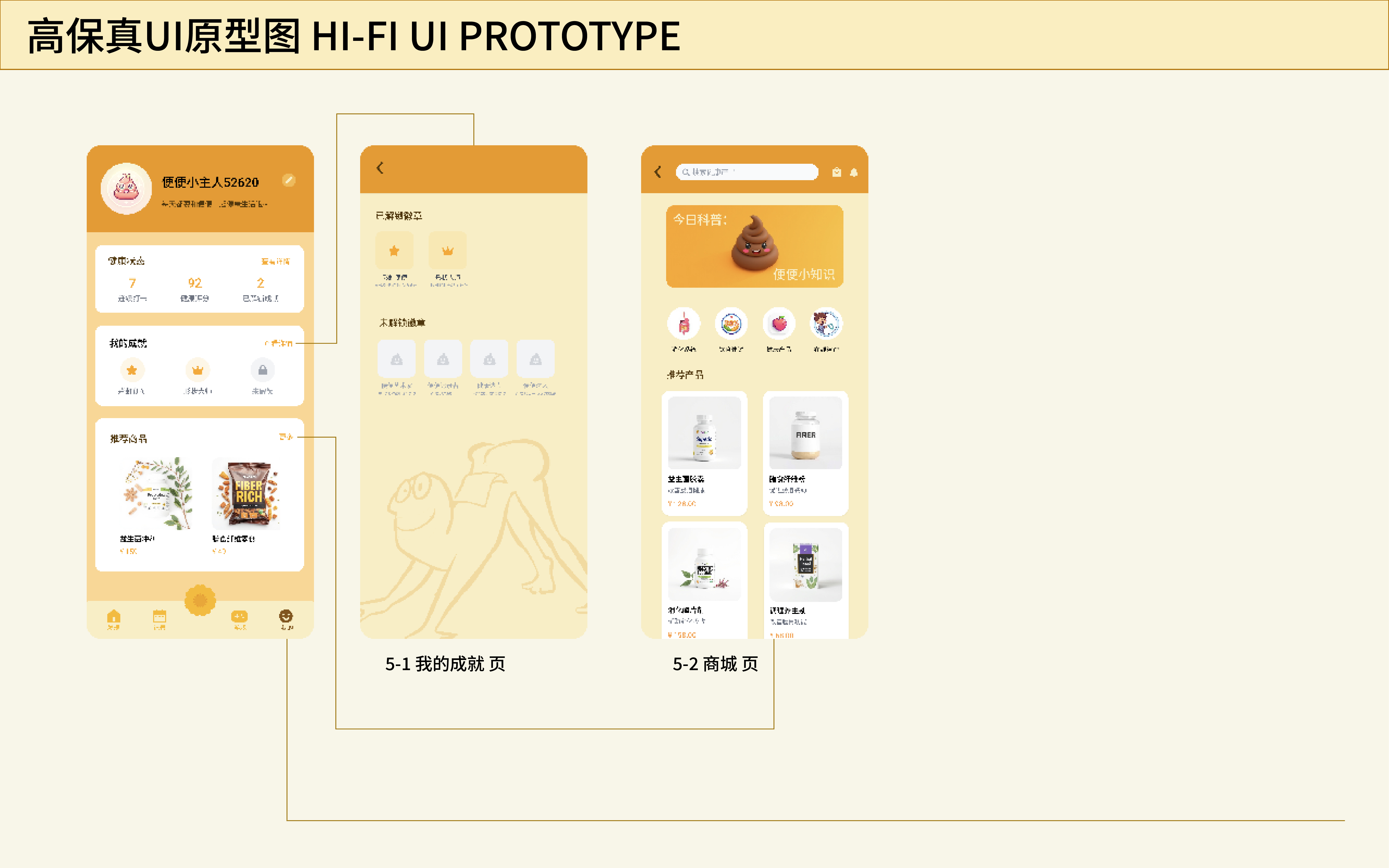Open the notification bell icon
This screenshot has width=1389, height=868.
click(854, 172)
